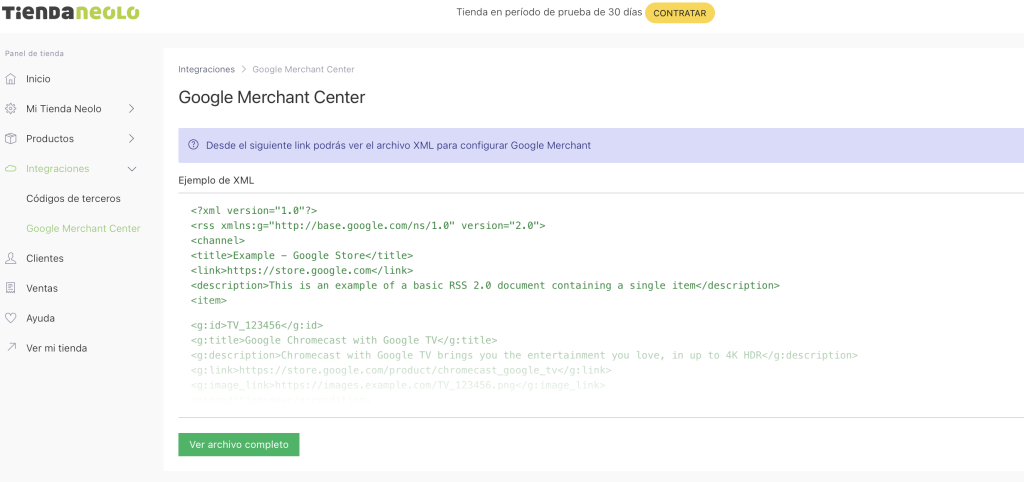Screen dimensions: 1024x482
Task: Click the Mi Tienda Neolo gear icon
Action: pyautogui.click(x=10, y=109)
